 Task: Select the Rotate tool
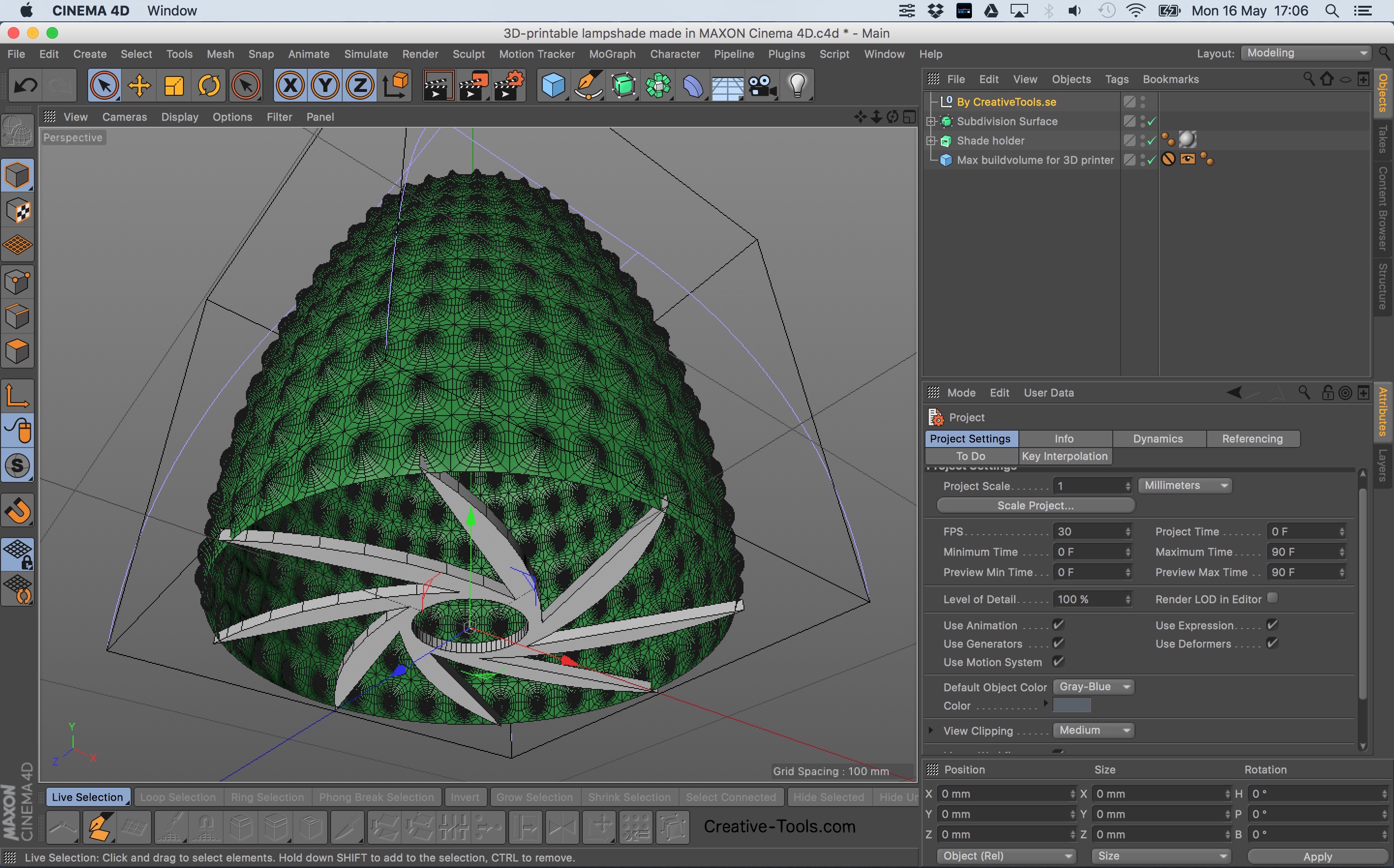click(209, 86)
